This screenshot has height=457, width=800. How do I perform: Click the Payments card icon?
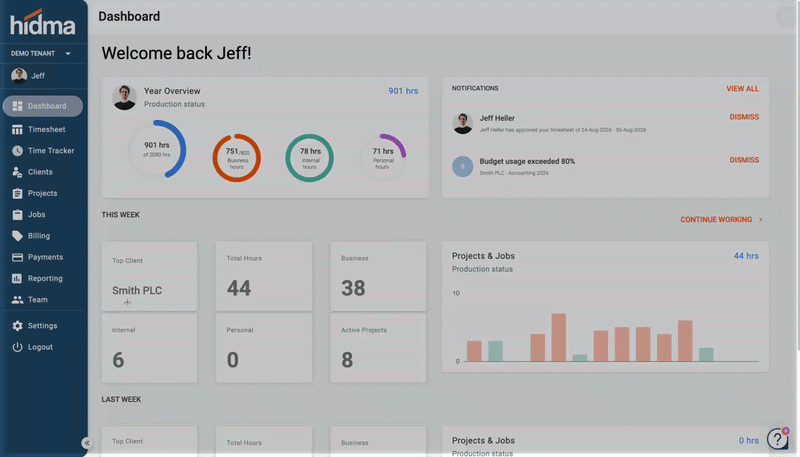[x=17, y=258]
